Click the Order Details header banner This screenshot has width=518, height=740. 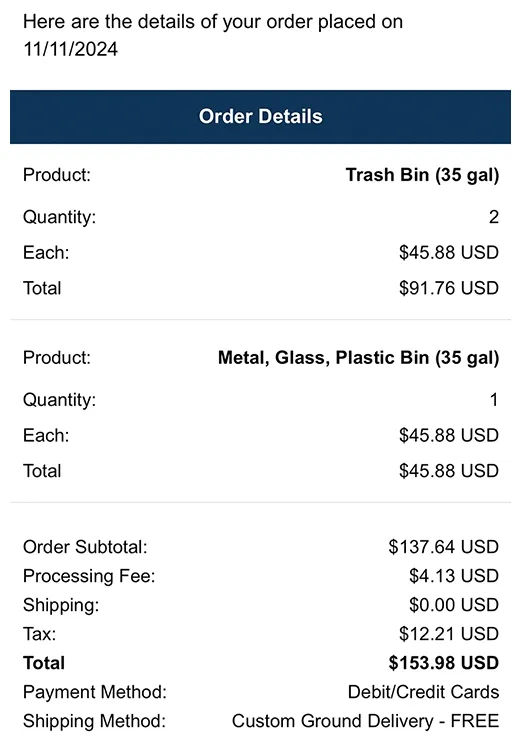pos(260,117)
